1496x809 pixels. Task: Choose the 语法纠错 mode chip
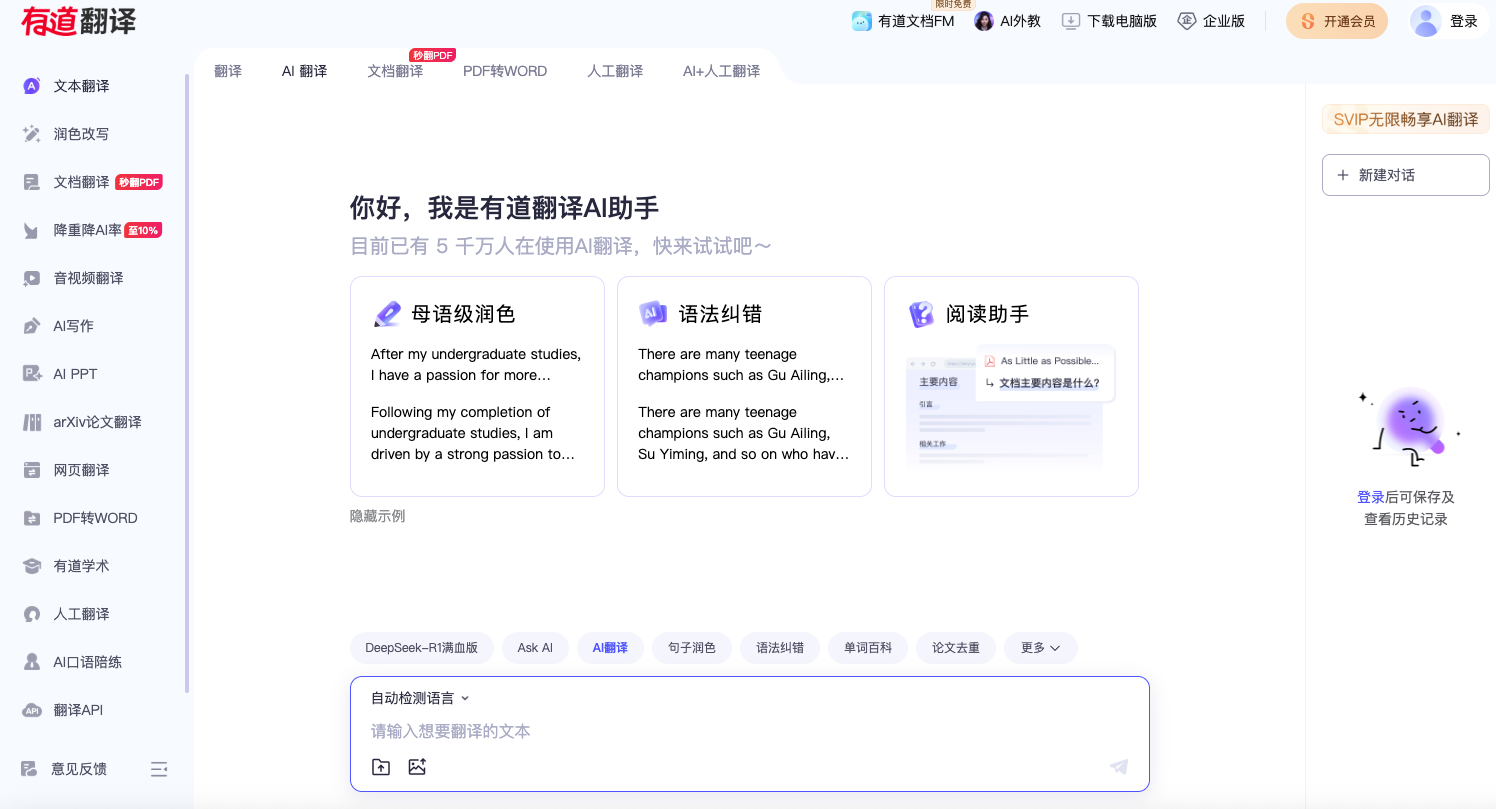(780, 648)
